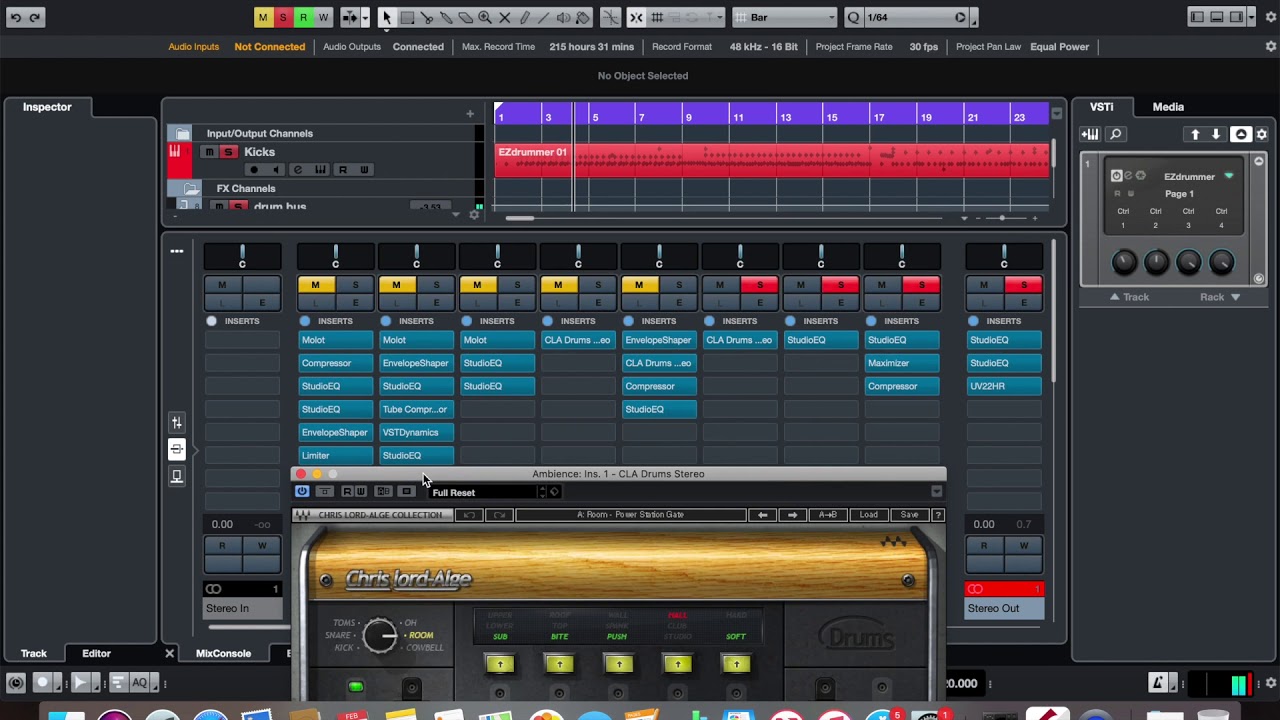This screenshot has width=1280, height=720.
Task: Select the Mute X tool
Action: pyautogui.click(x=505, y=17)
